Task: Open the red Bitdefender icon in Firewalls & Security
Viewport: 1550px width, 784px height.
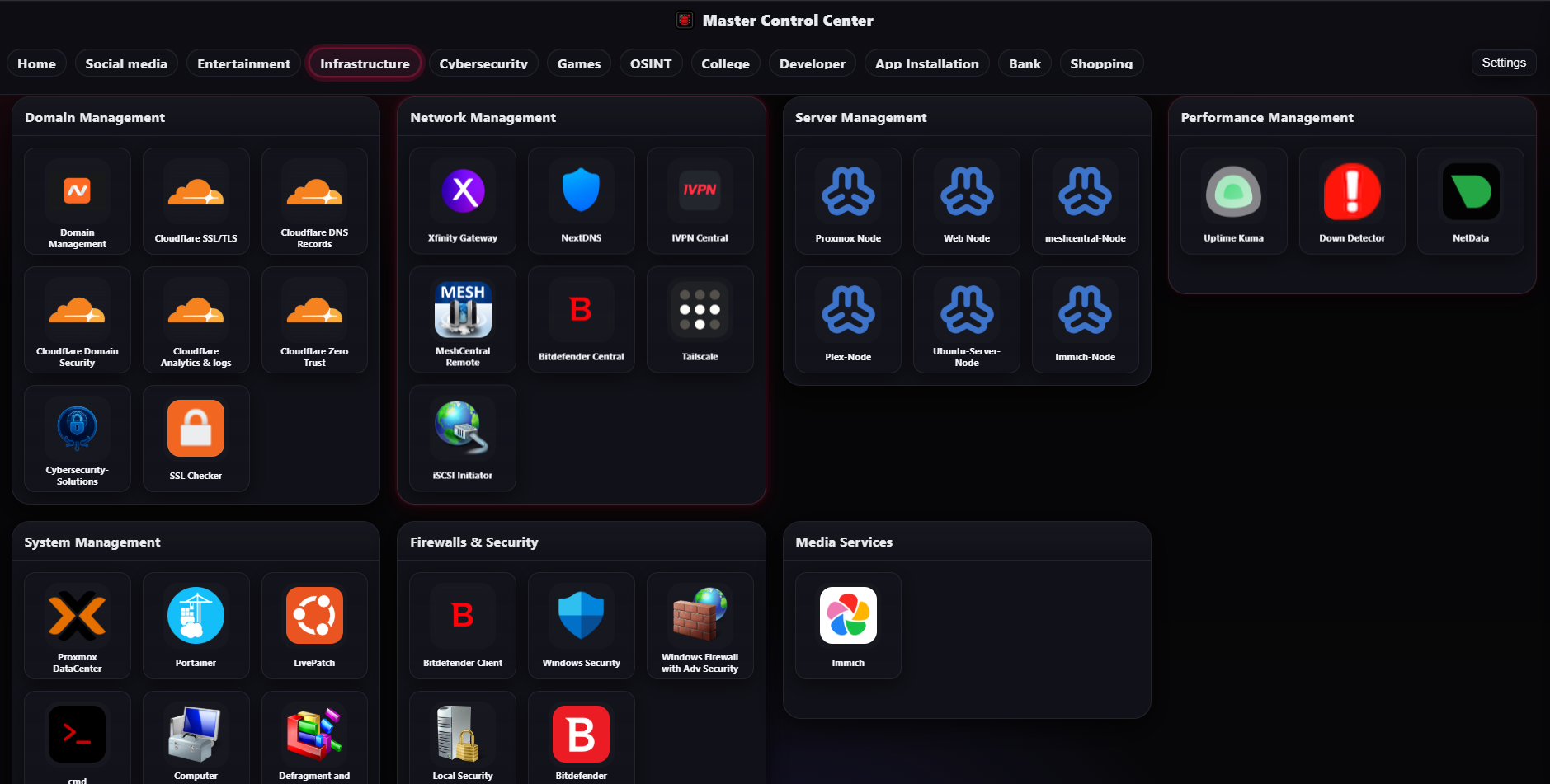Action: [x=582, y=739]
